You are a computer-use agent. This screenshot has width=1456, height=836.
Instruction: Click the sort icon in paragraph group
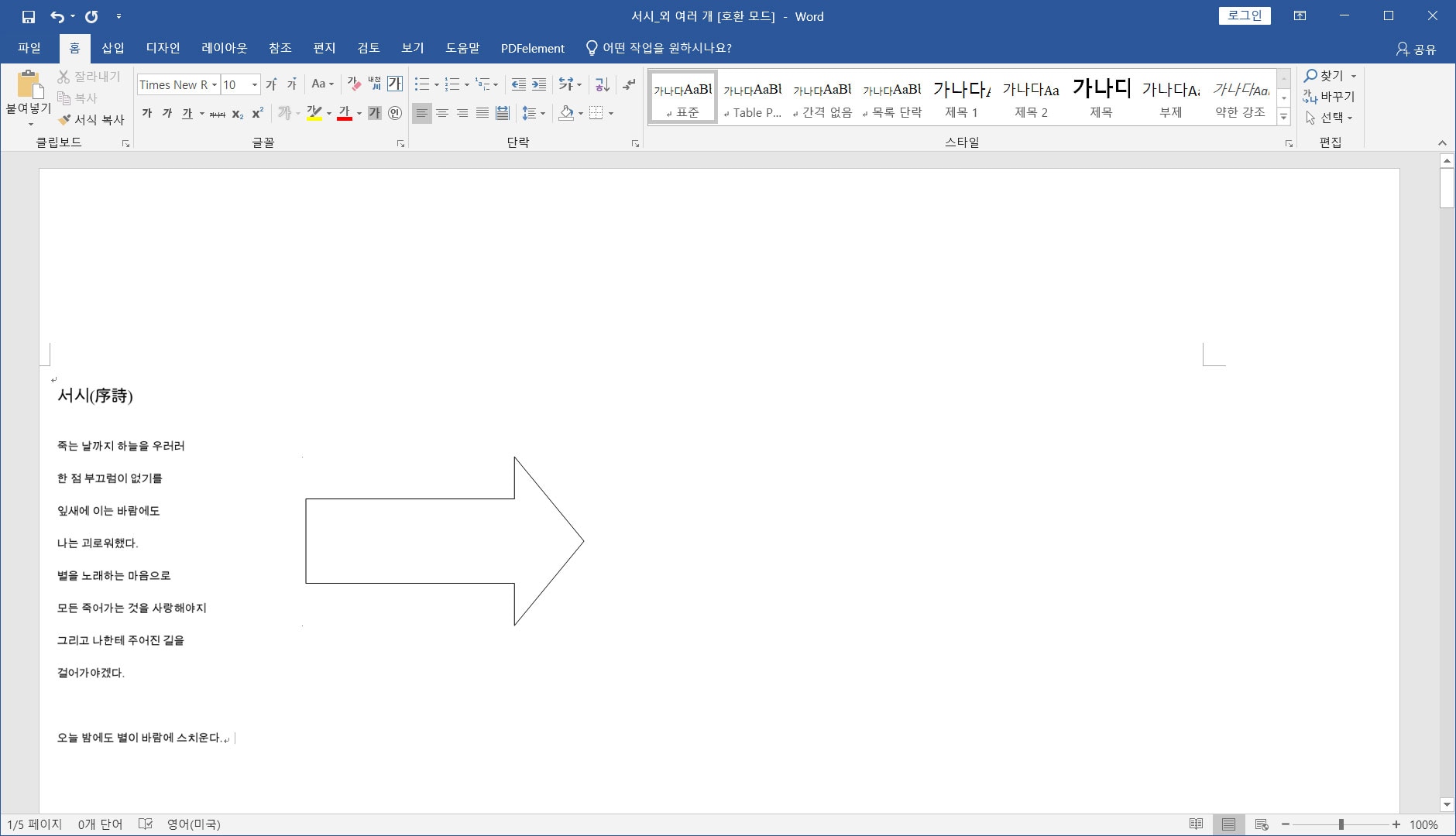(x=603, y=84)
